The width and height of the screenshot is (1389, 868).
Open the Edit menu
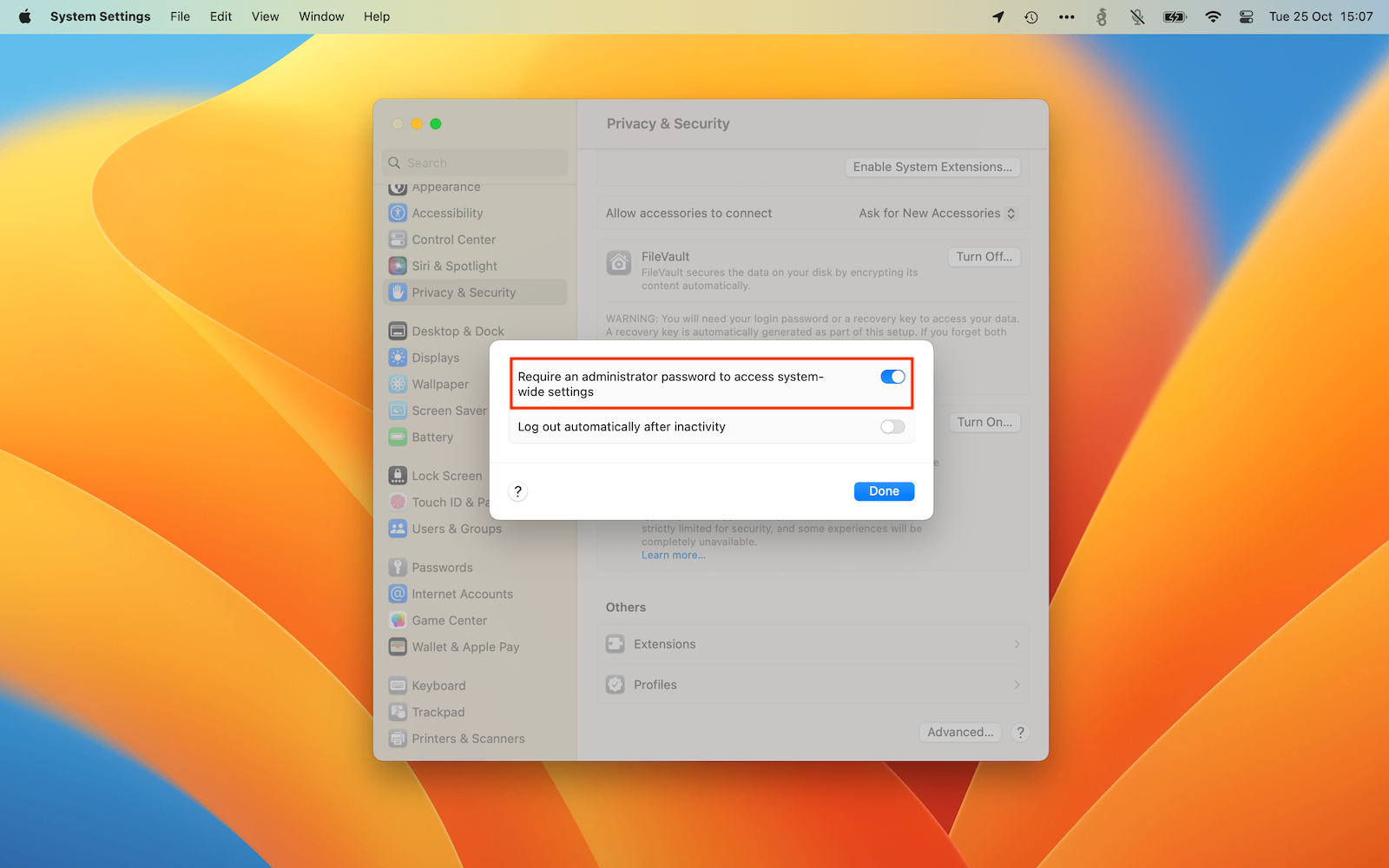[221, 16]
